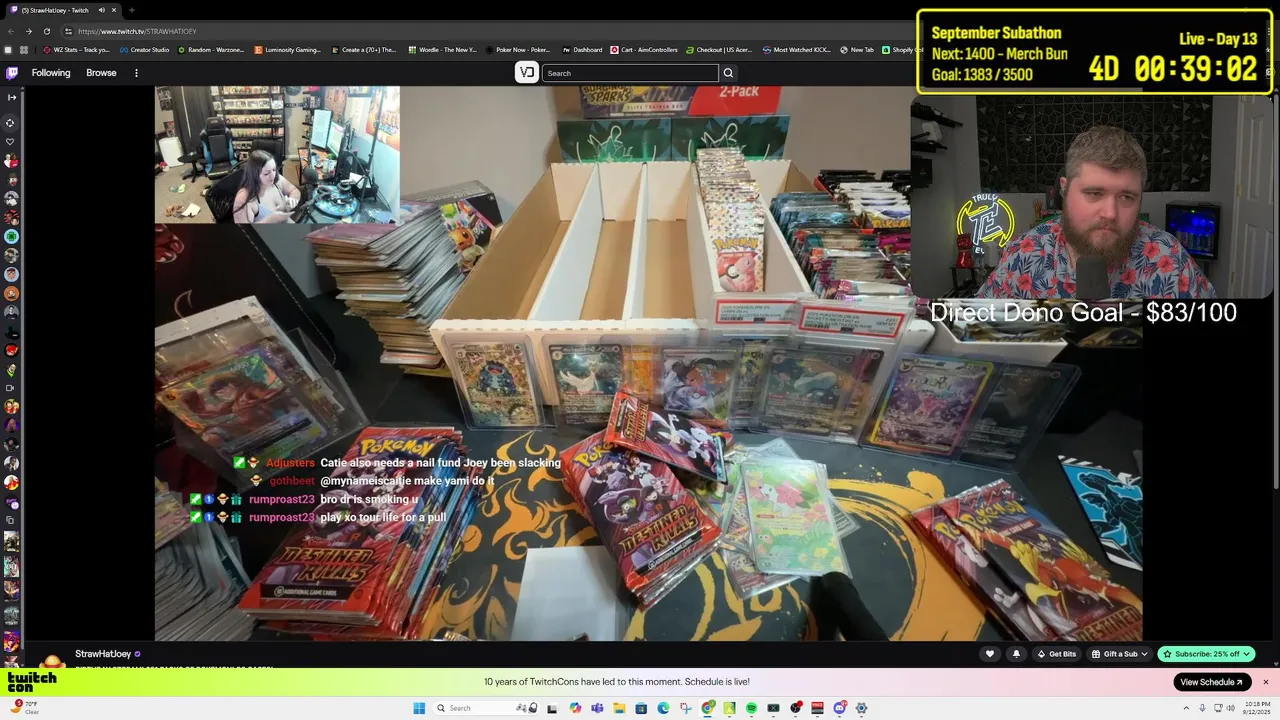
Task: Expand the left channel sidebar arrow
Action: click(x=11, y=97)
